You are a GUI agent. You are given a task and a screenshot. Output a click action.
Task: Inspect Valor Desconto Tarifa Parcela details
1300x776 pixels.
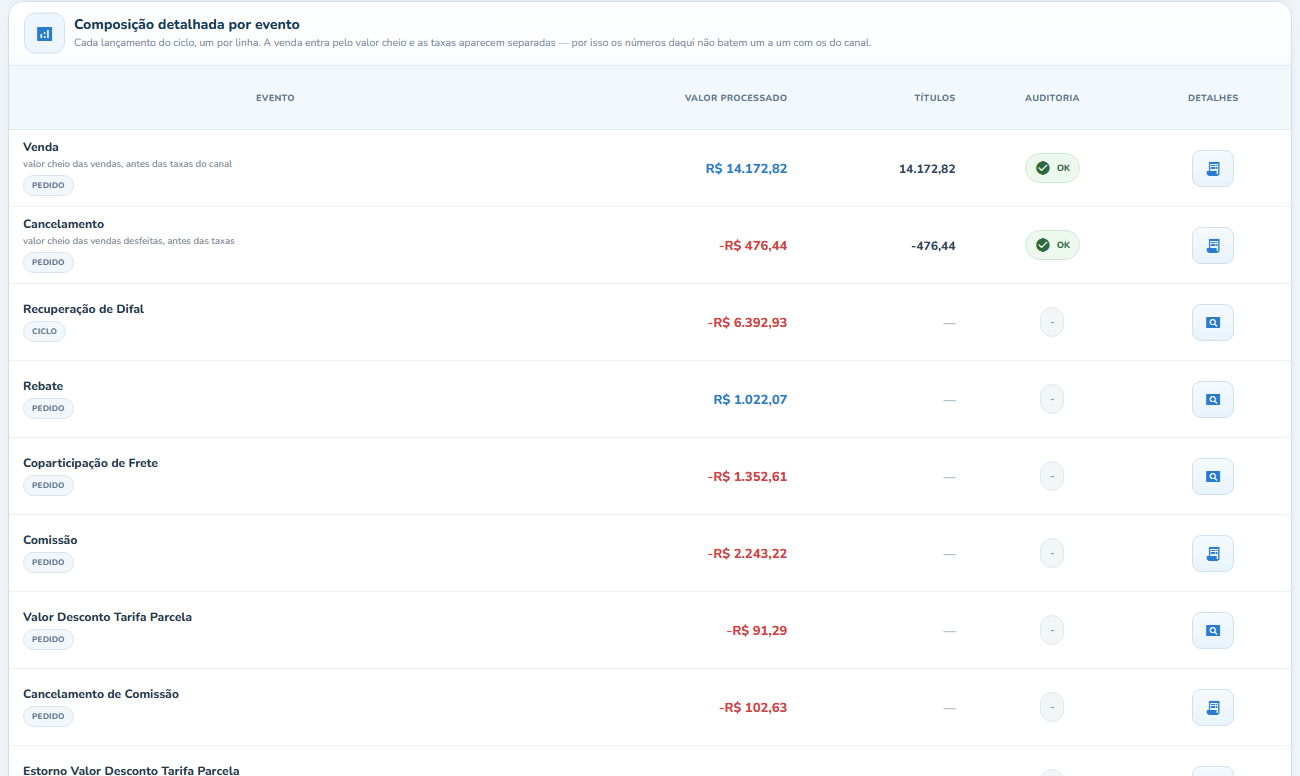1212,630
